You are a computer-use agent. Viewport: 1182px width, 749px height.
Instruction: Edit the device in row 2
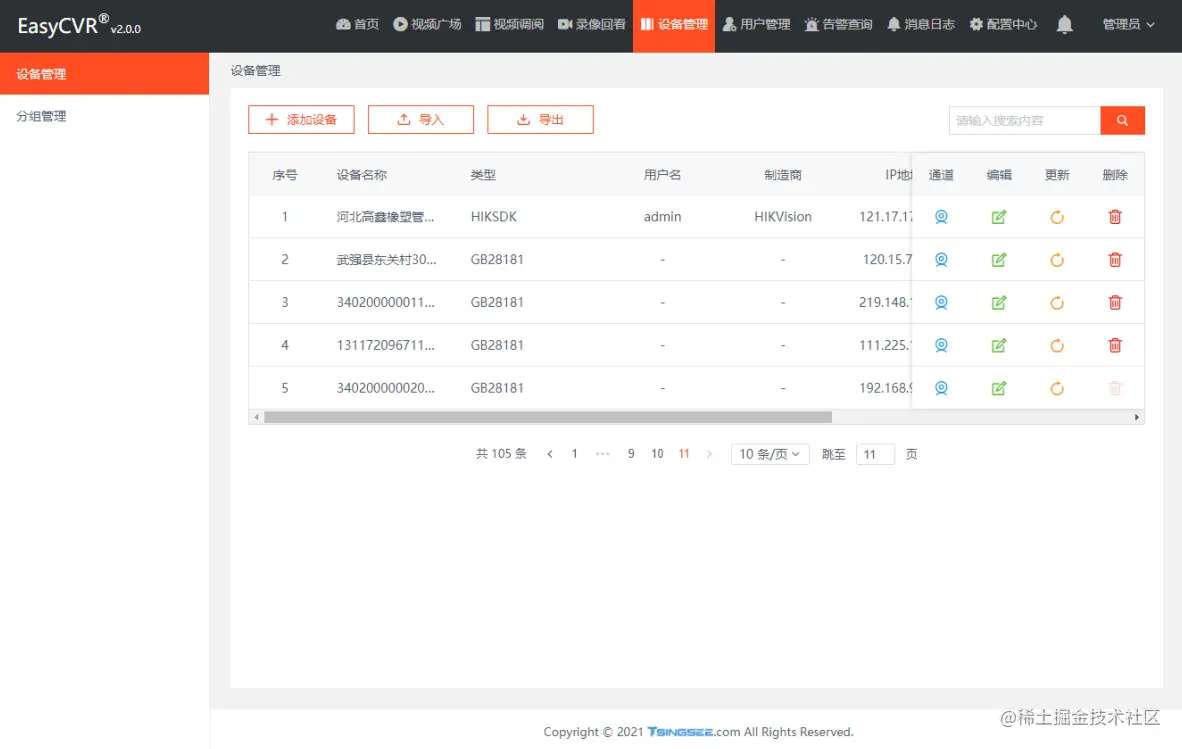tap(999, 260)
